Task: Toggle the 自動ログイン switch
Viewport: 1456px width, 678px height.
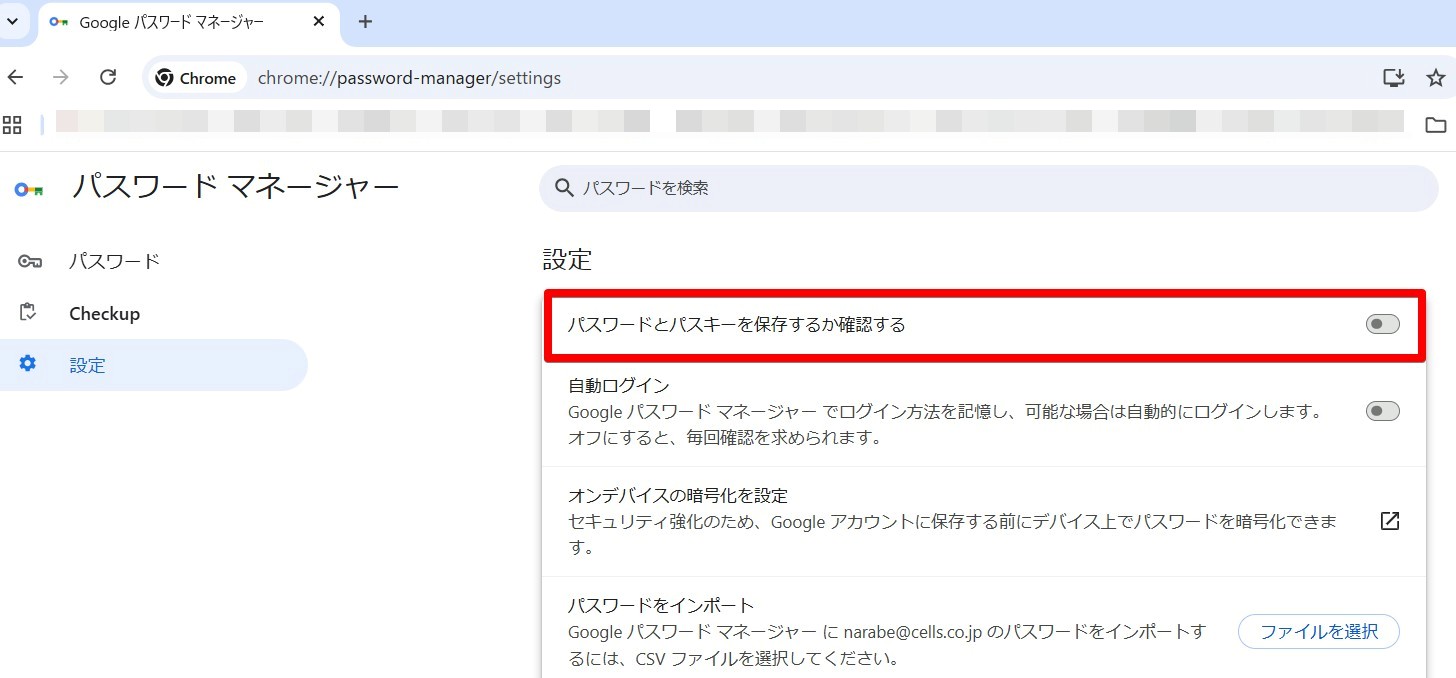Action: click(1383, 411)
